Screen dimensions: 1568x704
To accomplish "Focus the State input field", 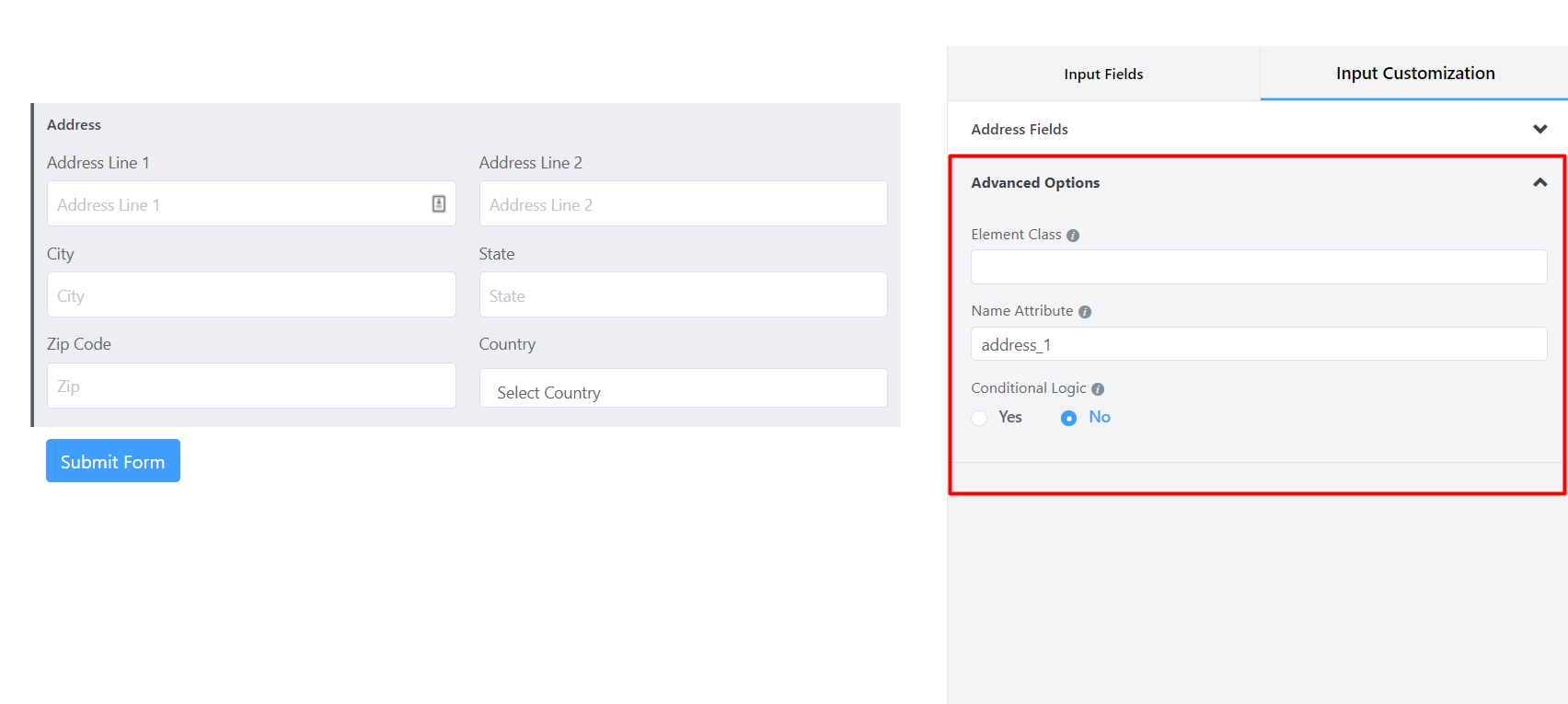I will pyautogui.click(x=683, y=295).
